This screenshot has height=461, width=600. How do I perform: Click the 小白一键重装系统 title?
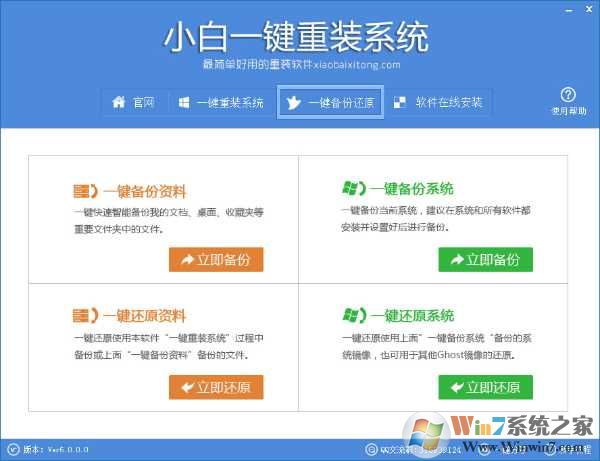click(296, 37)
